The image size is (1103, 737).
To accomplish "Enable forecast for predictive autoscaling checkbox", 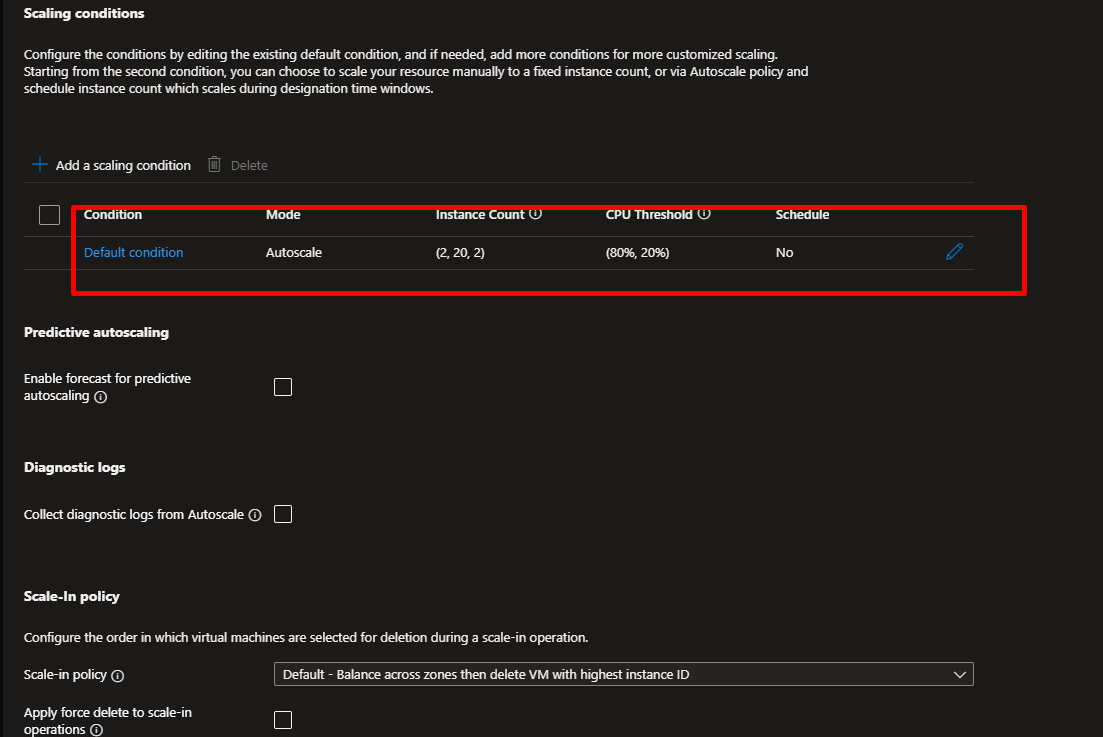I will 283,387.
